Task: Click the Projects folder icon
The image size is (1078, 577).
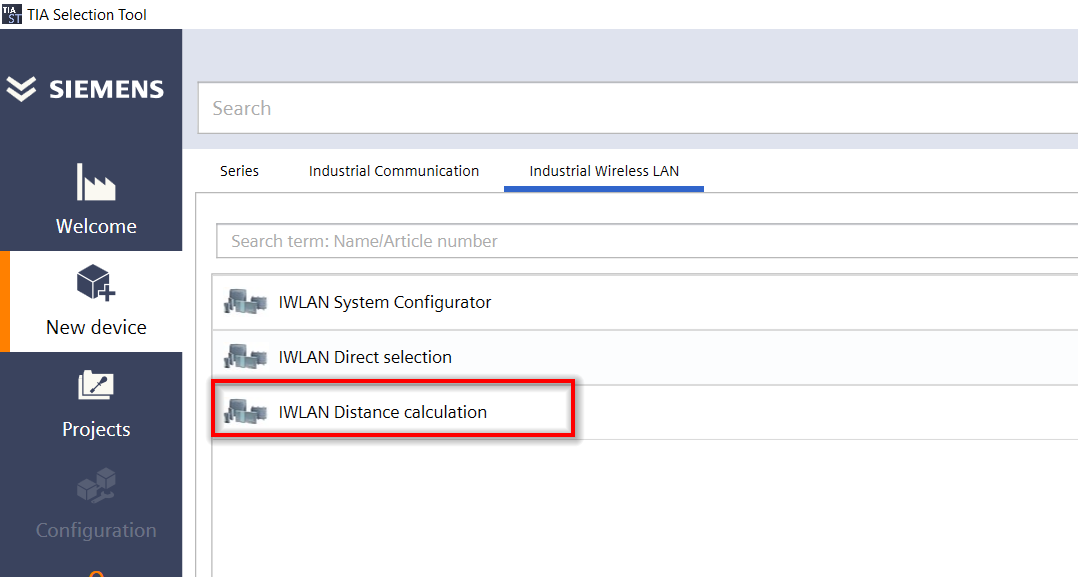Action: point(96,386)
